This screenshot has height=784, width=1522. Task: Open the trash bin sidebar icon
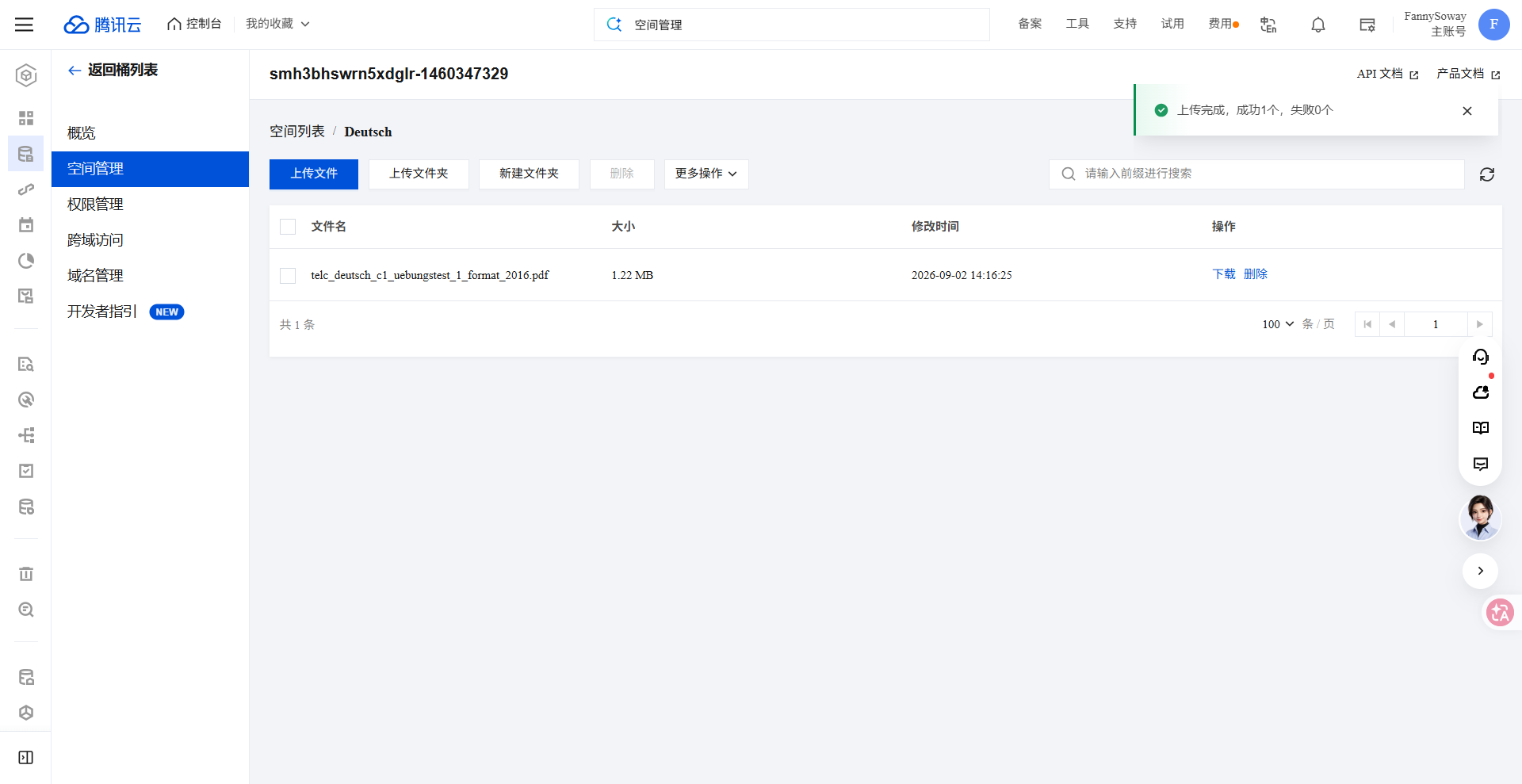point(26,574)
